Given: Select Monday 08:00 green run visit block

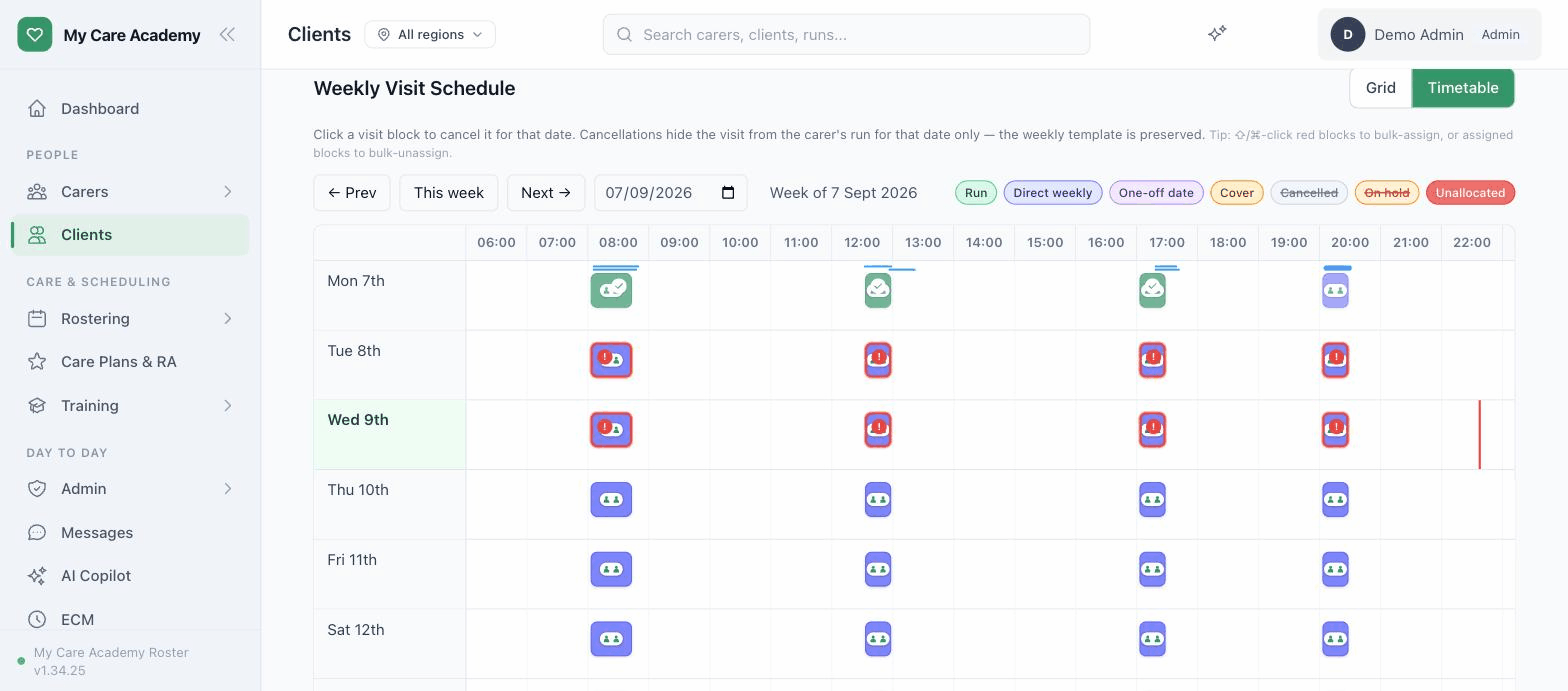Looking at the screenshot, I should pos(611,290).
